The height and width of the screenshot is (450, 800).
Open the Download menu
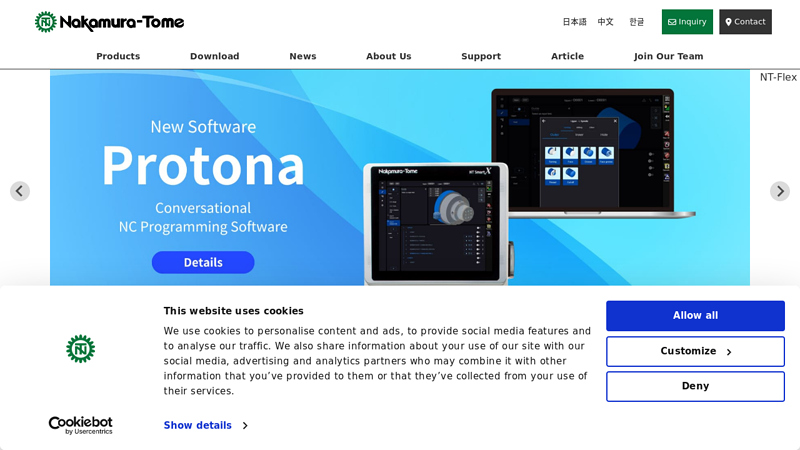[x=214, y=56]
